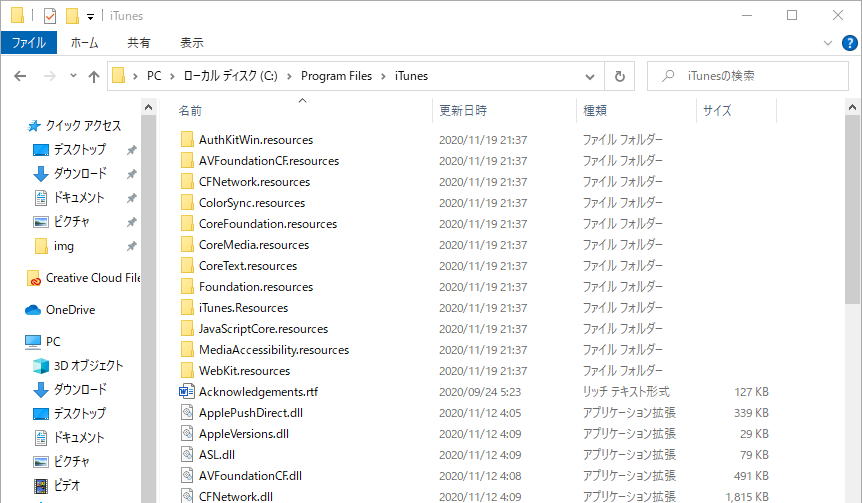This screenshot has height=503, width=862.
Task: Sort by the 種類 column header
Action: (x=595, y=110)
